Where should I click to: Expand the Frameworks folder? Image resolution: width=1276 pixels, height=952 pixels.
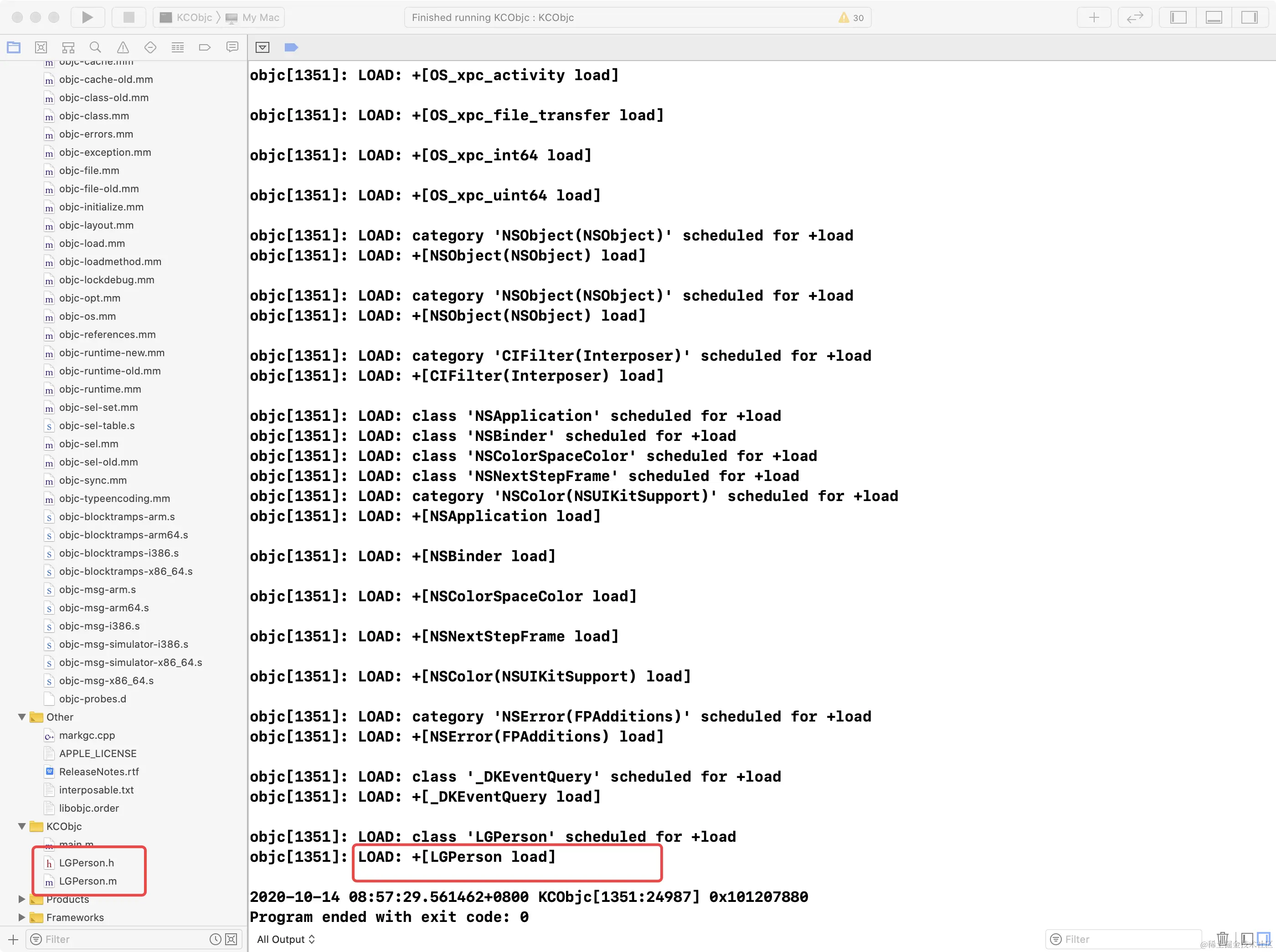pyautogui.click(x=22, y=917)
